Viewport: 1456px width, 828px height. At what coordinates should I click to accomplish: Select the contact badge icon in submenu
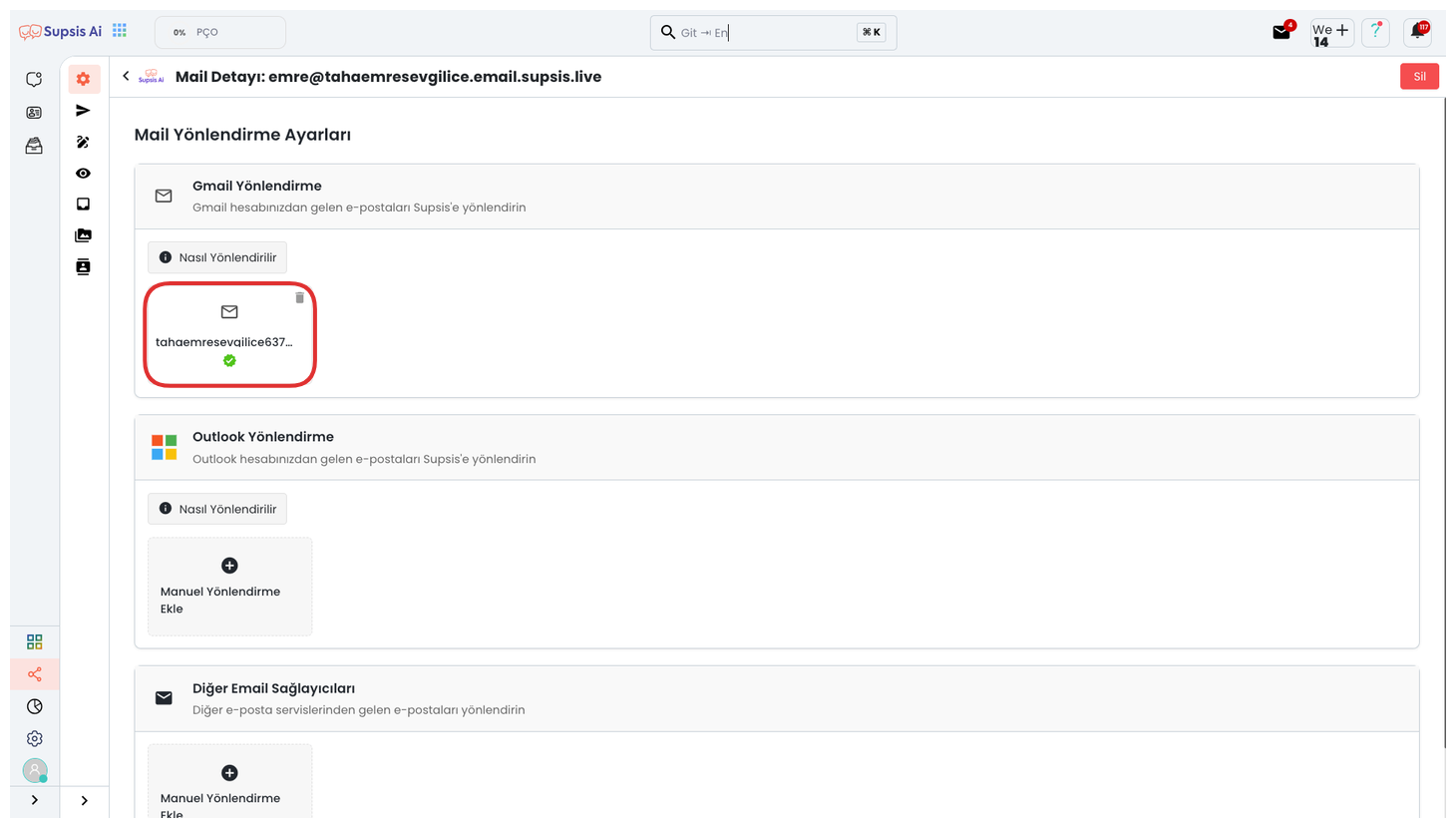click(x=84, y=266)
